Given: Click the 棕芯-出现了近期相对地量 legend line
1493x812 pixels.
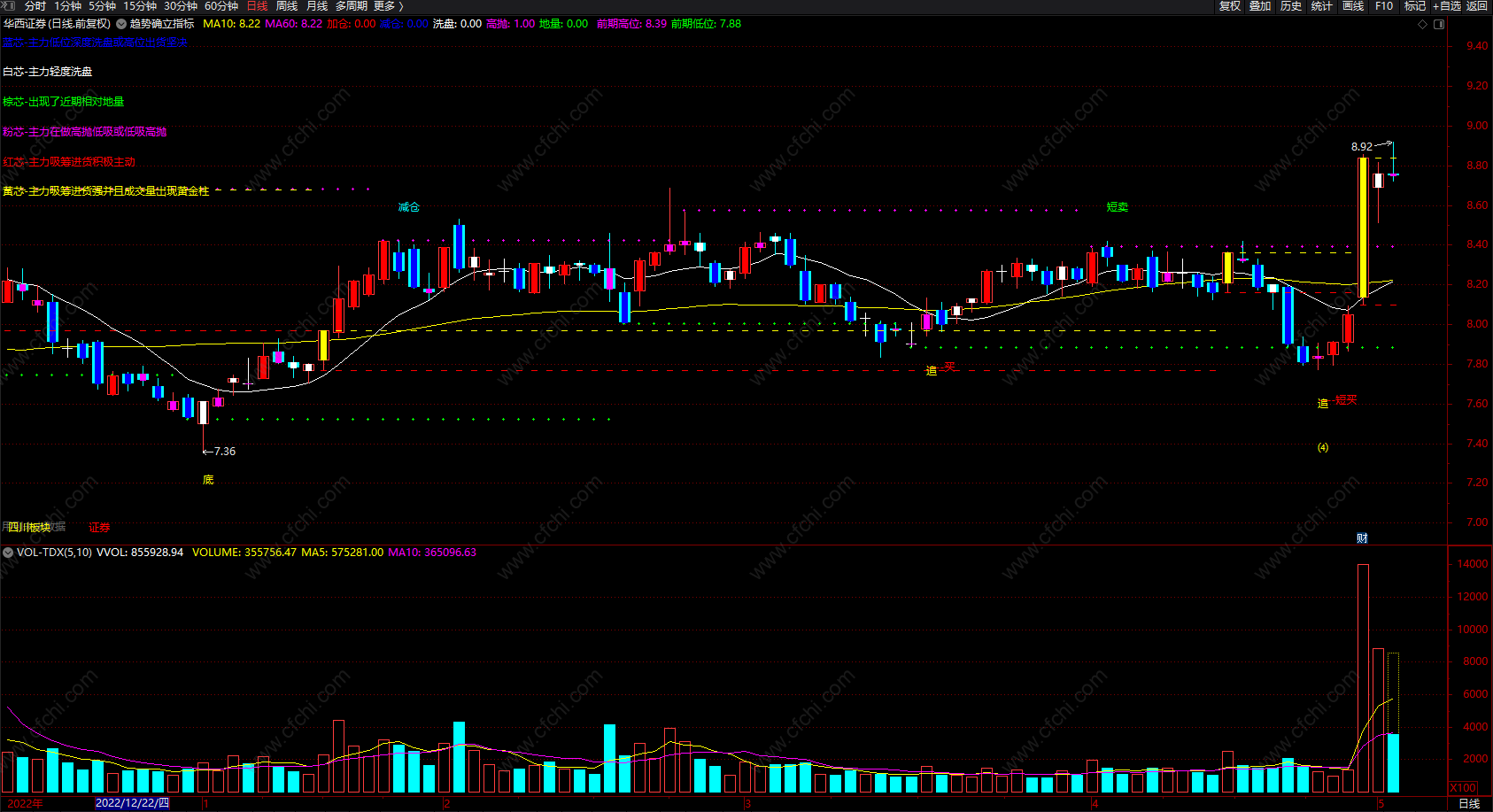Looking at the screenshot, I should 64,102.
